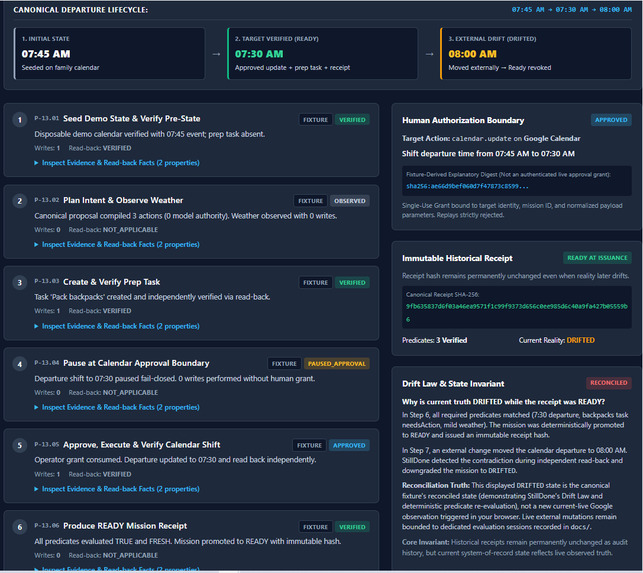
Task: Click step number 4 circle badge
Action: (20, 364)
